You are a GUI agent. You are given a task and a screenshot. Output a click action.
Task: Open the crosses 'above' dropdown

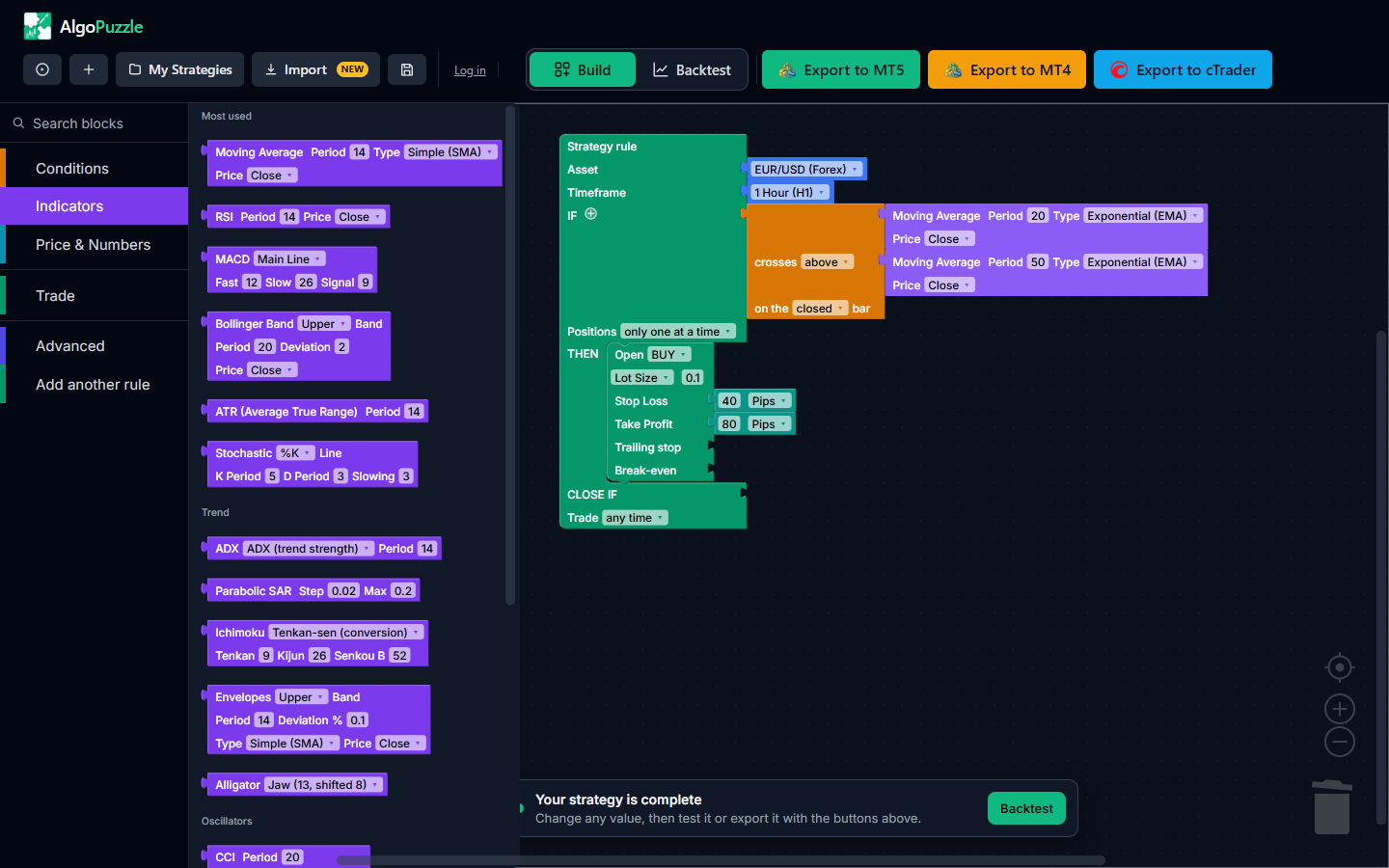coord(828,261)
